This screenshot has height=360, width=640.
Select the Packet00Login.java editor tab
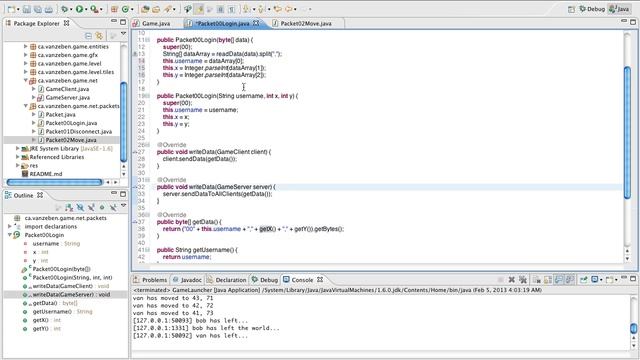pyautogui.click(x=224, y=24)
